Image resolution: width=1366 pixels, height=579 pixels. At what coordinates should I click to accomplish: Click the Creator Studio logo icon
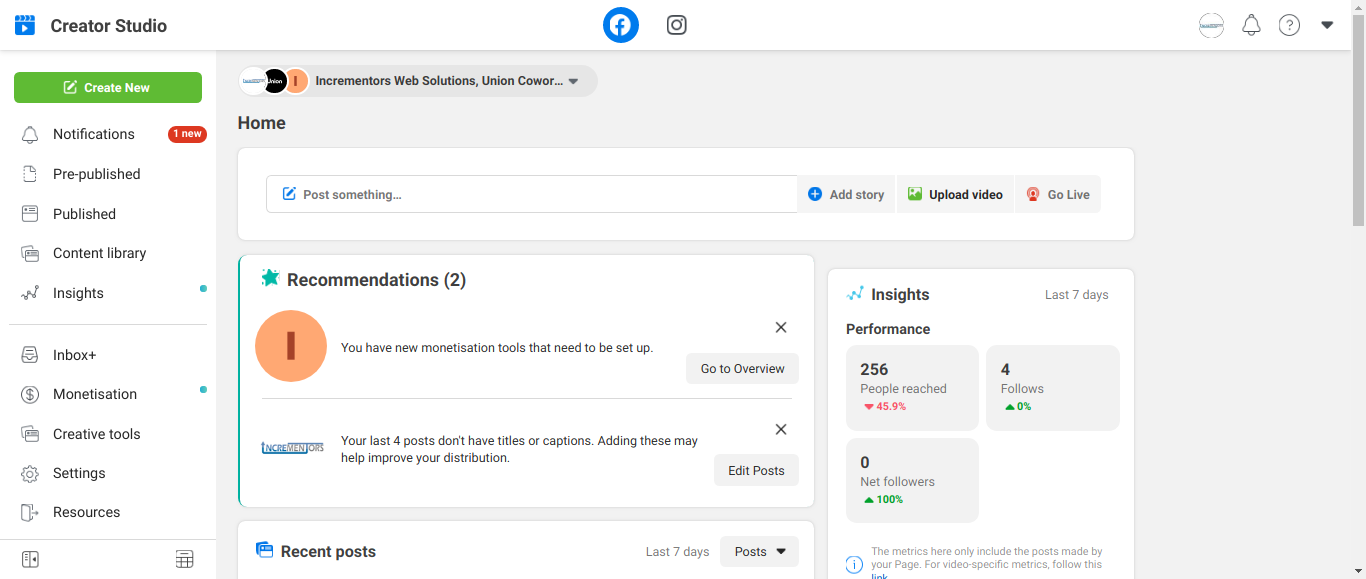pos(25,25)
